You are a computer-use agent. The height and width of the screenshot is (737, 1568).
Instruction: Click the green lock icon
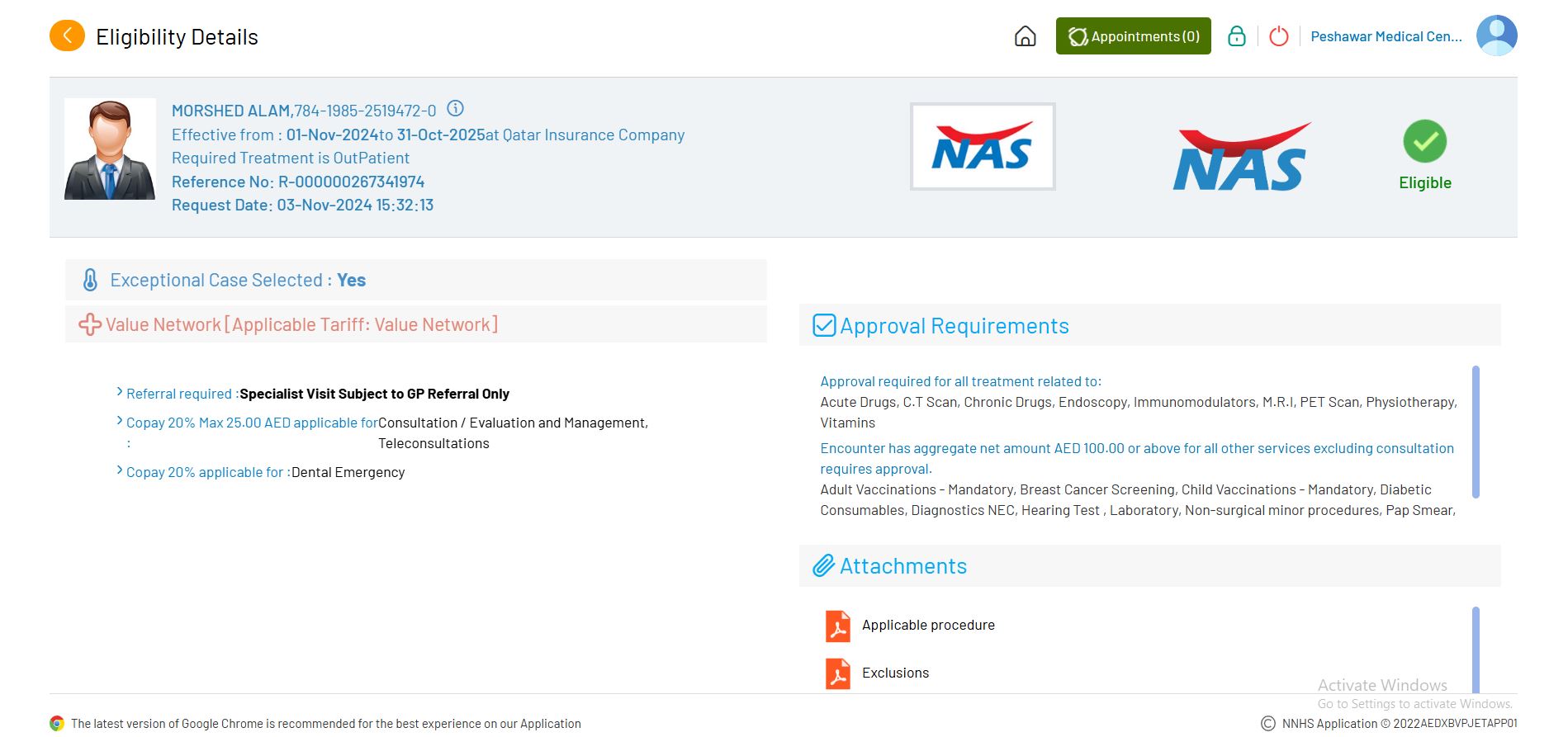[1236, 36]
